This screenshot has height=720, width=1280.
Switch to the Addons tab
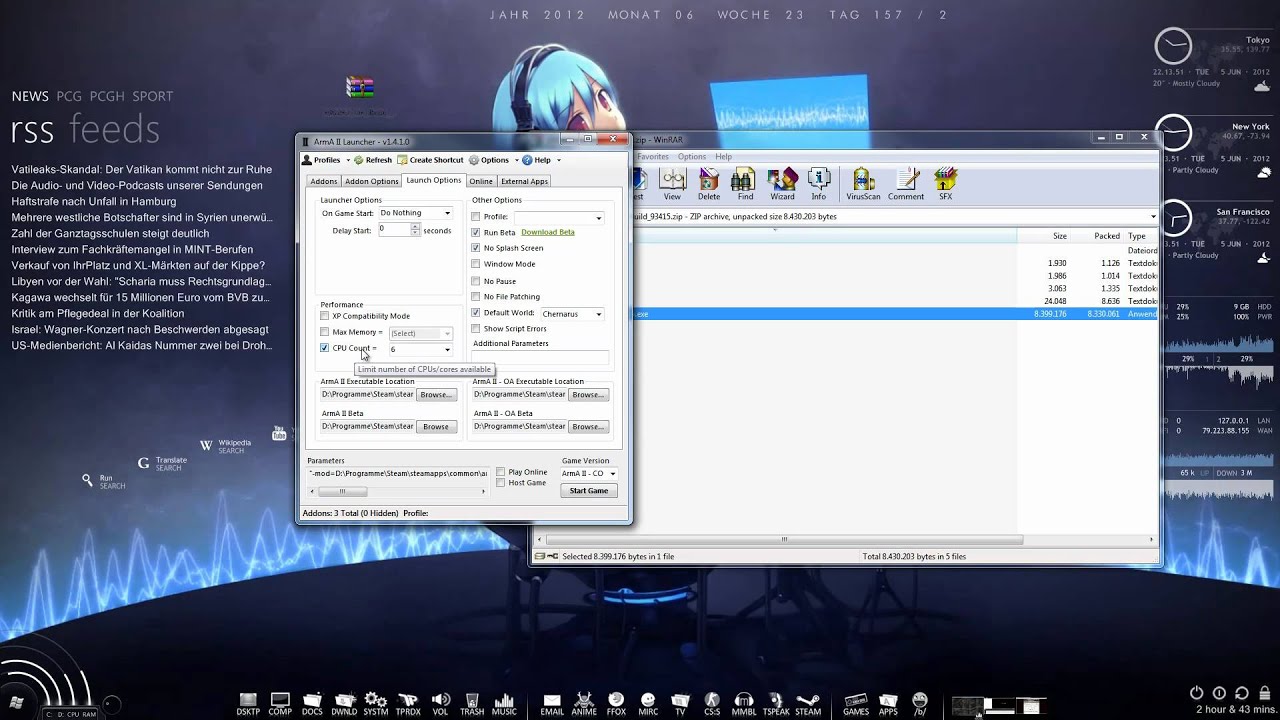click(323, 181)
